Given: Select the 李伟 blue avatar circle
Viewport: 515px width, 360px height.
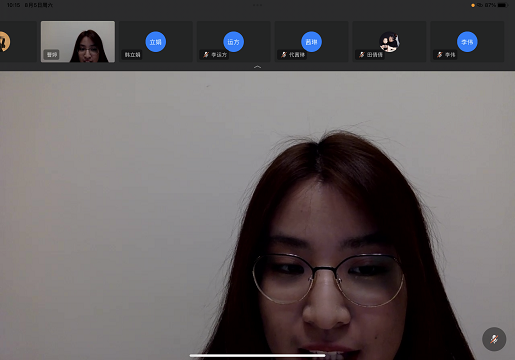Looking at the screenshot, I should coord(467,42).
